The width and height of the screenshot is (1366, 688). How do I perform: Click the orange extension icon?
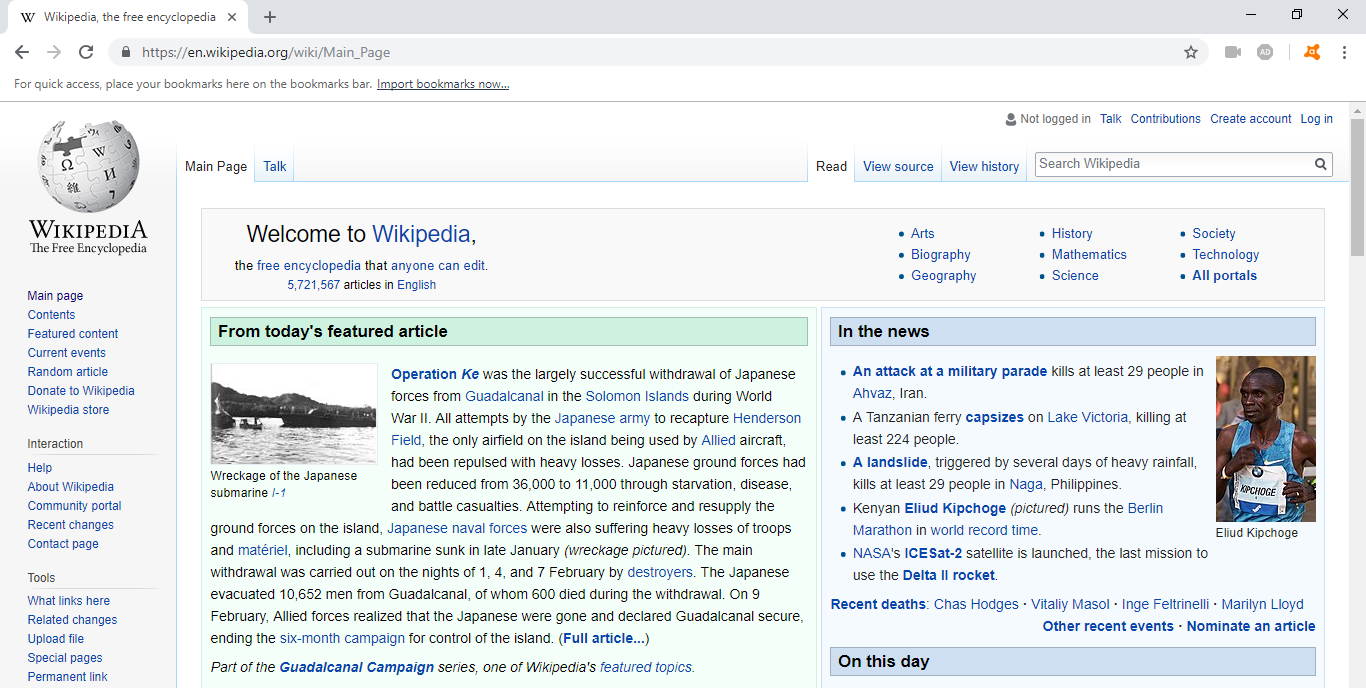pos(1312,52)
